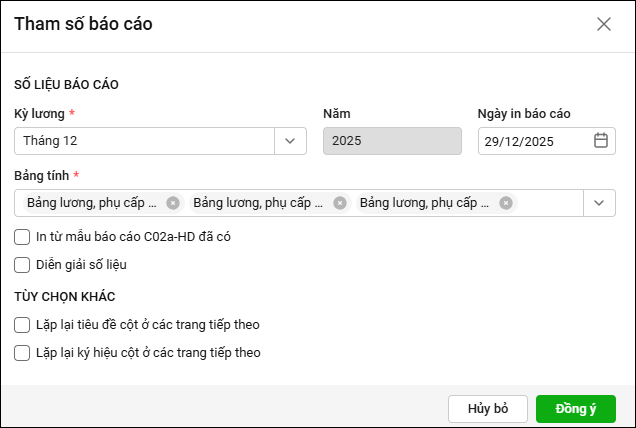Click empty space in Bảng tính field
636x428 pixels.
tap(548, 203)
